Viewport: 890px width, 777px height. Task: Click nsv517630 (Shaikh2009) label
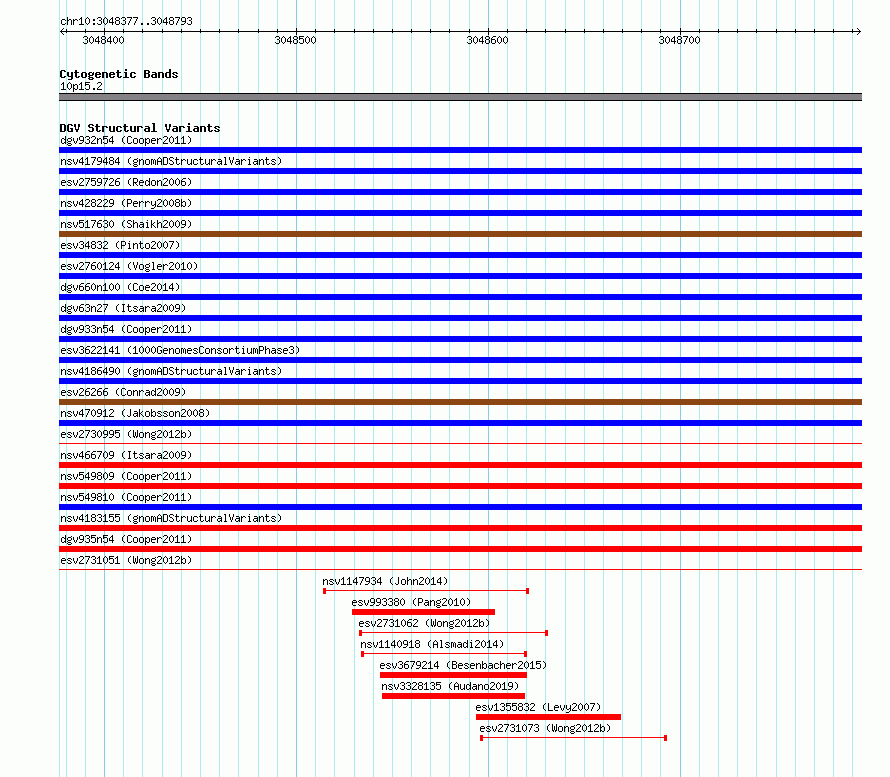(126, 224)
